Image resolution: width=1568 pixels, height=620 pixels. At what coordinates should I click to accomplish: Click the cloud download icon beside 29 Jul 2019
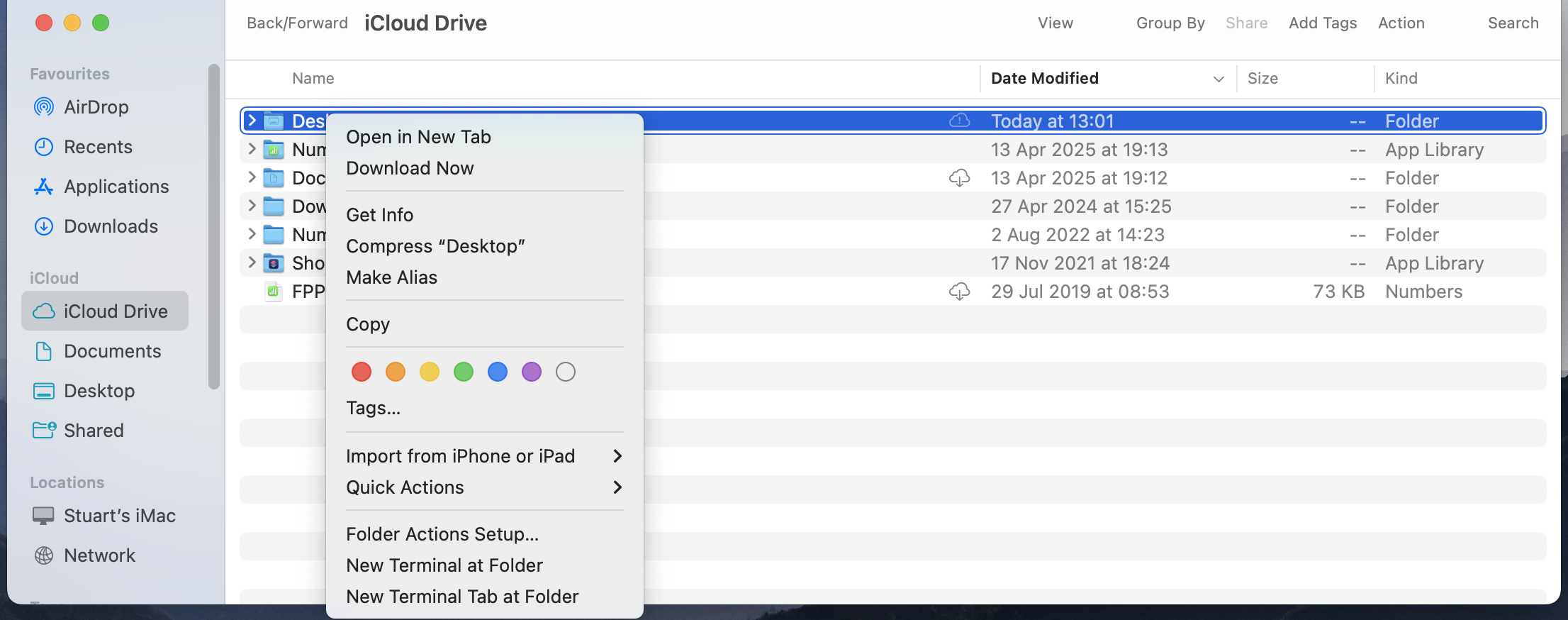tap(959, 291)
